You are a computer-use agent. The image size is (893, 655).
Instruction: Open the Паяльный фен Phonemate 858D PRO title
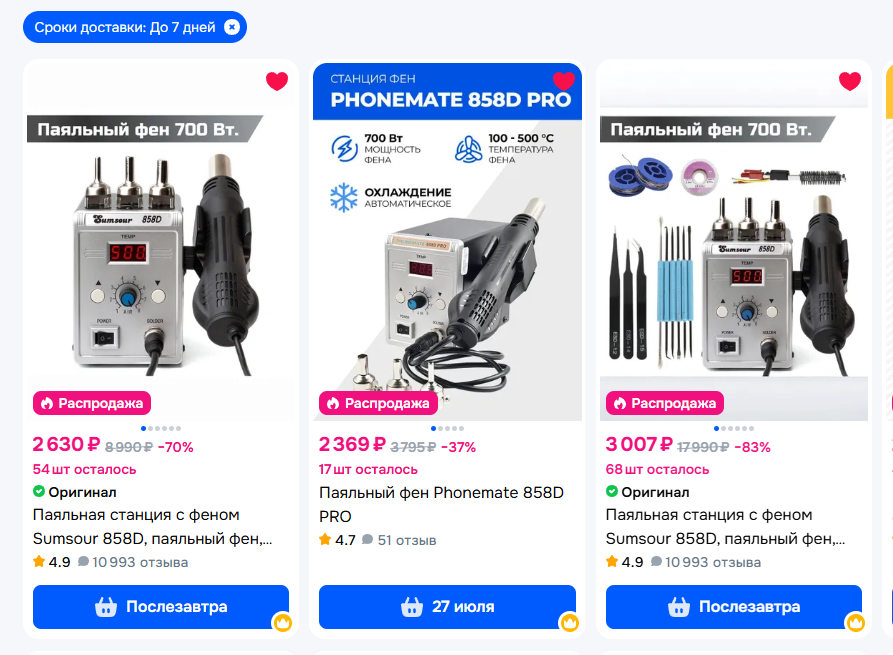click(x=441, y=505)
